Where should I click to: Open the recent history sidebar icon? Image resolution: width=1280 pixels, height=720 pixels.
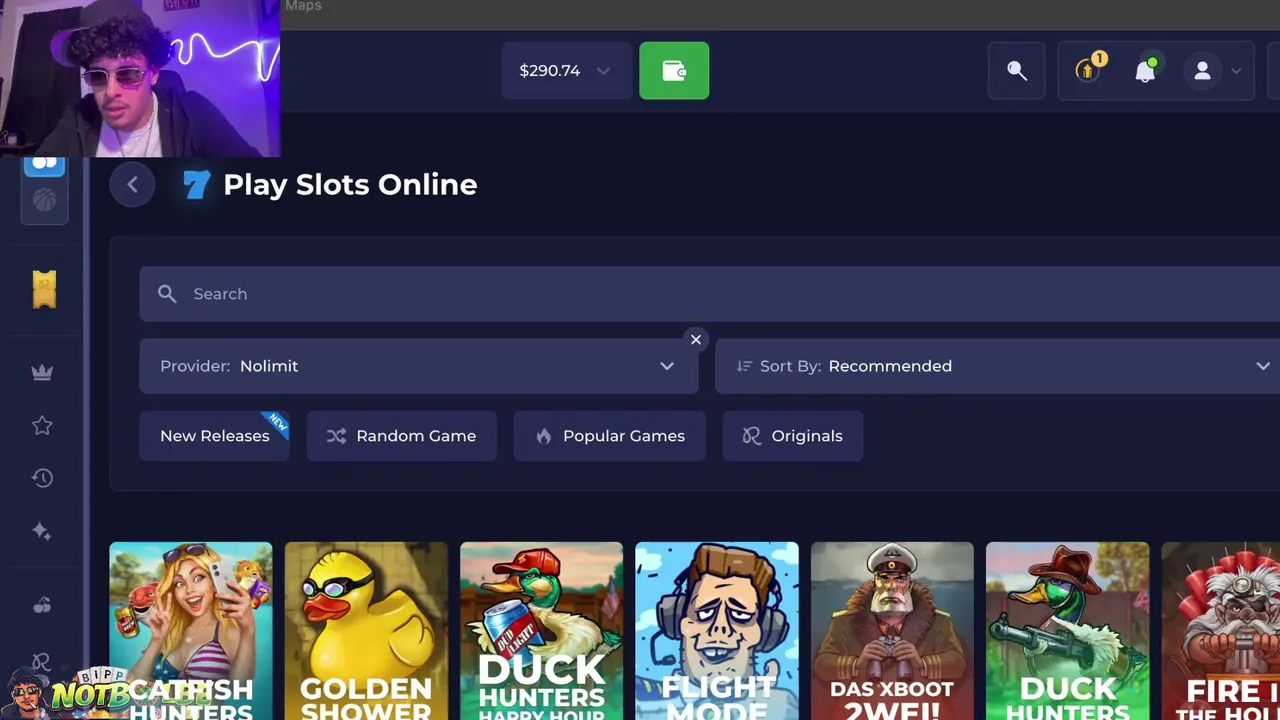(x=42, y=479)
